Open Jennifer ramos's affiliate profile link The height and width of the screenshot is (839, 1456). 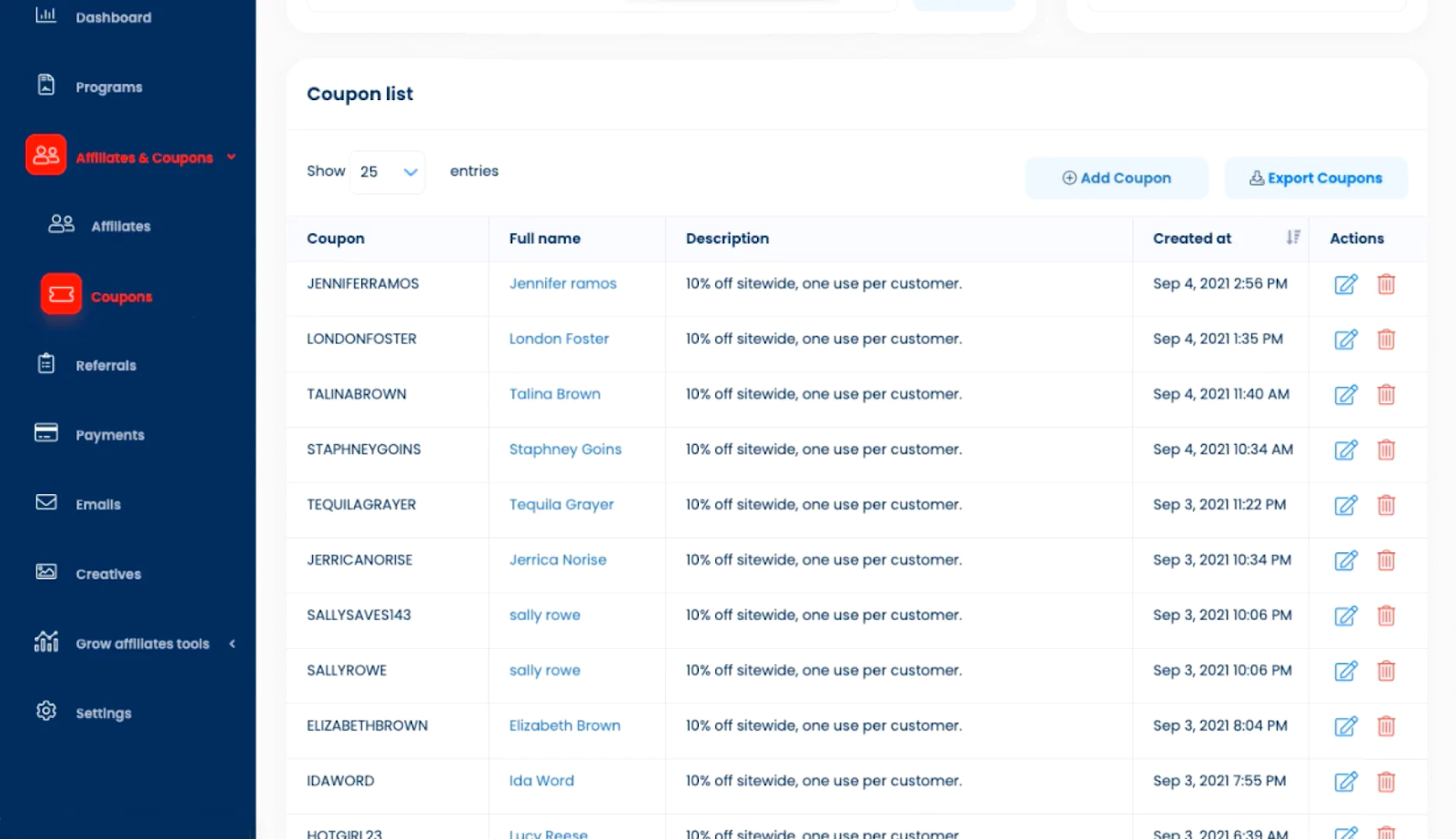562,283
